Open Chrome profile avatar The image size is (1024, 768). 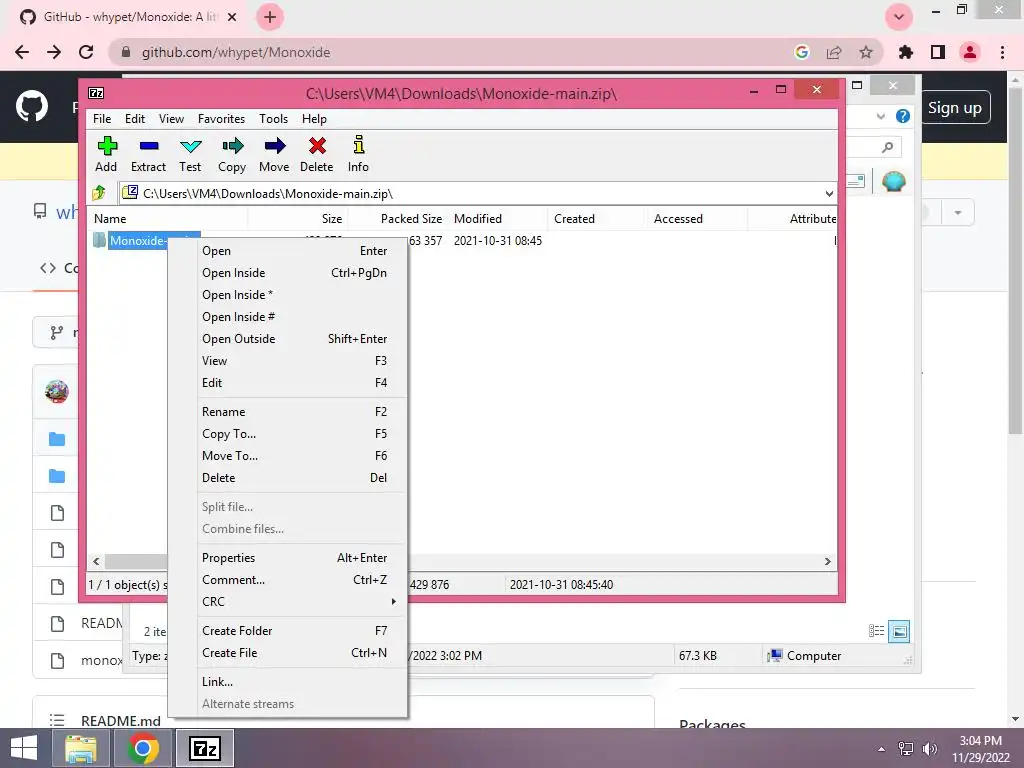tap(970, 52)
